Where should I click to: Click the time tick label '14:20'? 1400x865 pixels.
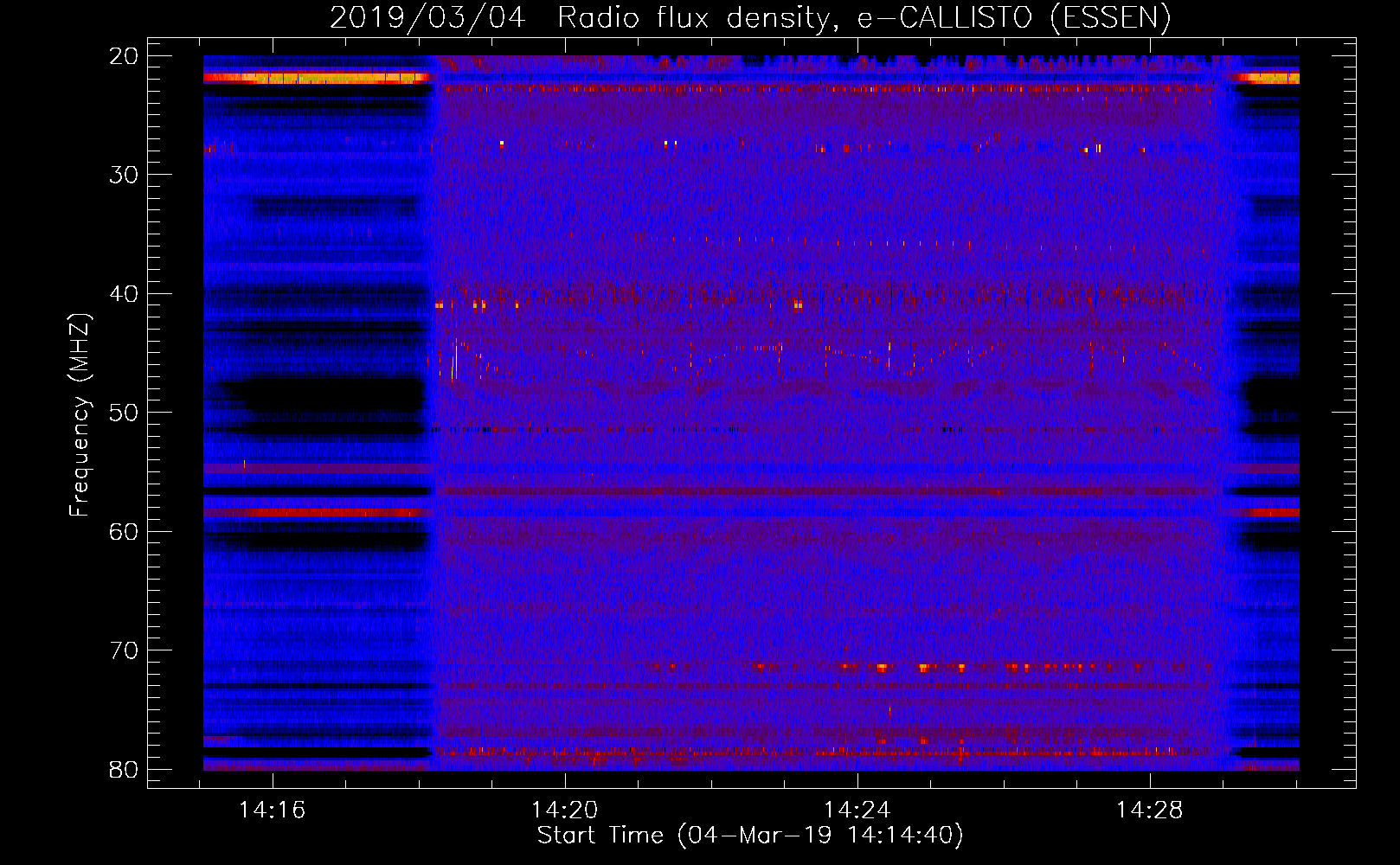[x=565, y=811]
